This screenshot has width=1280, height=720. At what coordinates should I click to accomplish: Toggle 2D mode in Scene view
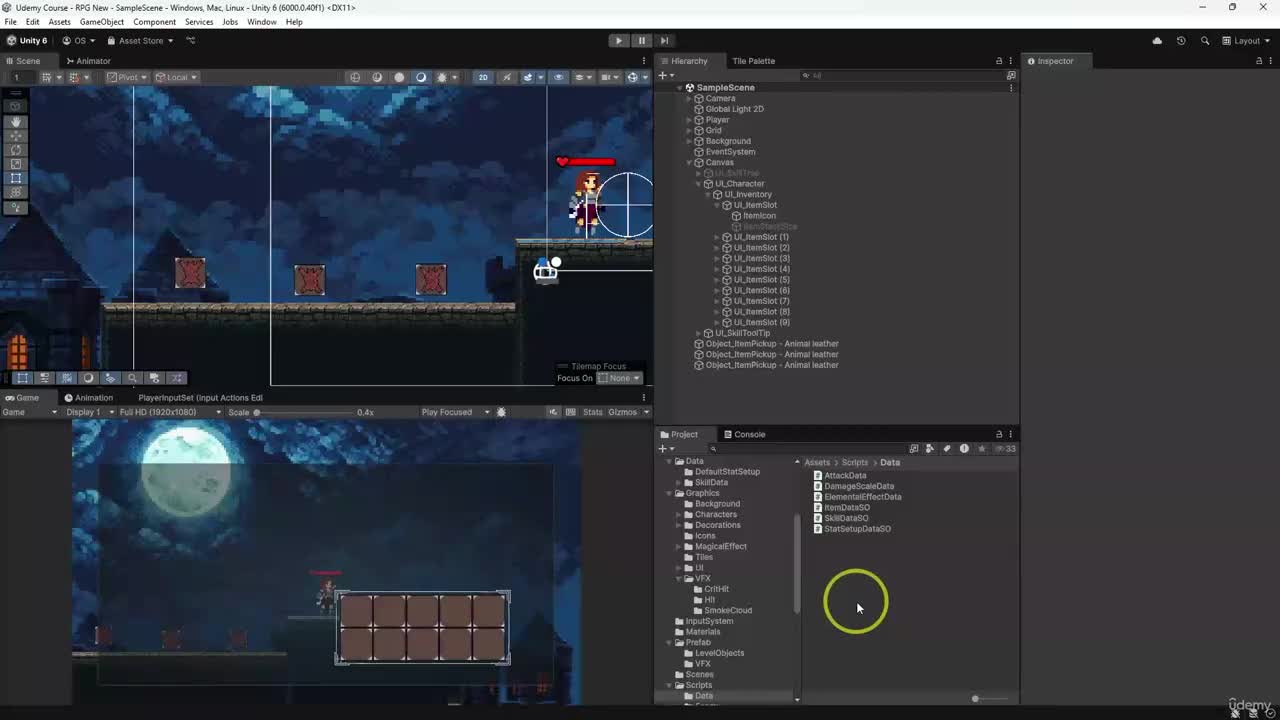pos(483,77)
